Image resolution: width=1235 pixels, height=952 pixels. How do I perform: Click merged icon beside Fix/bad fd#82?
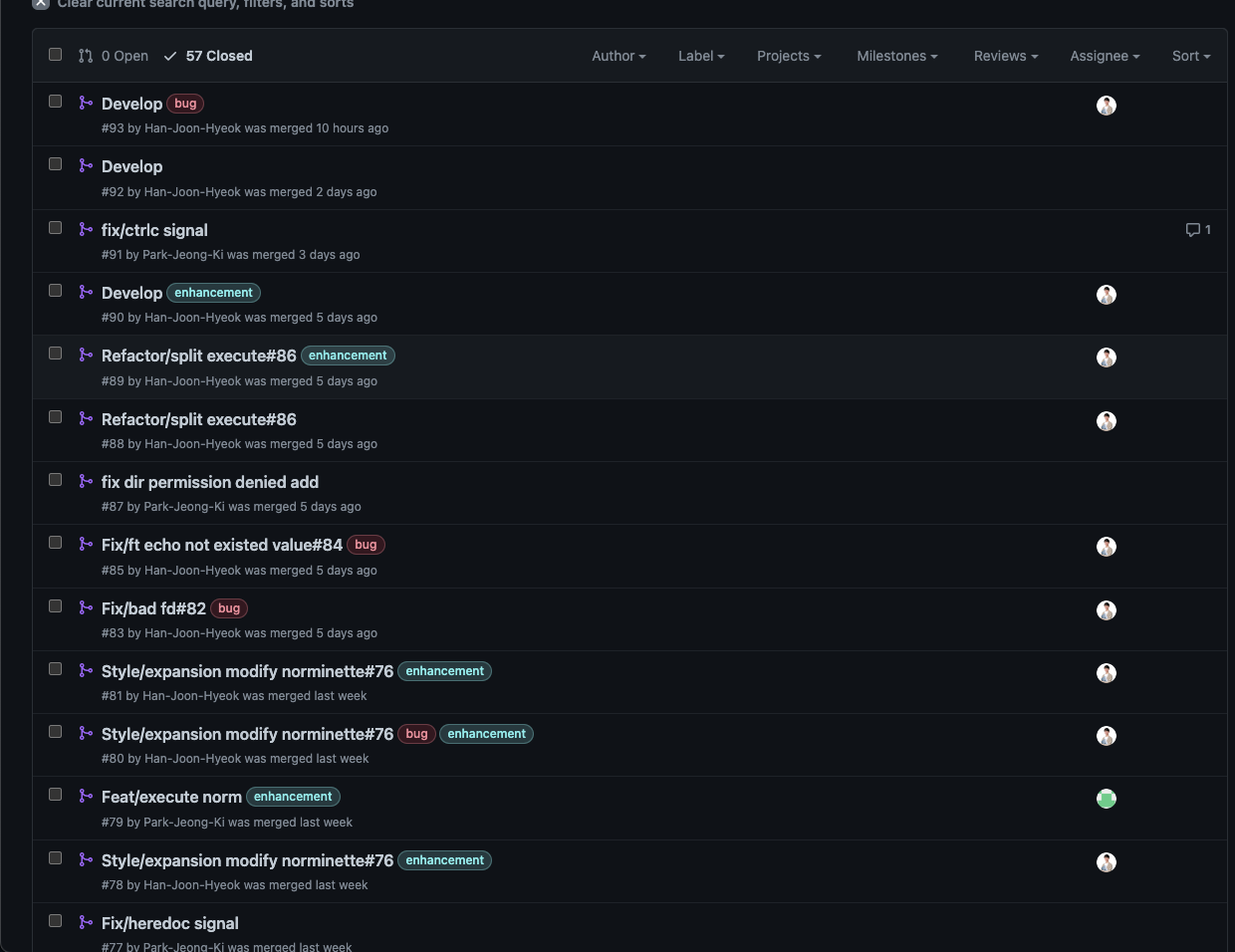(x=86, y=607)
